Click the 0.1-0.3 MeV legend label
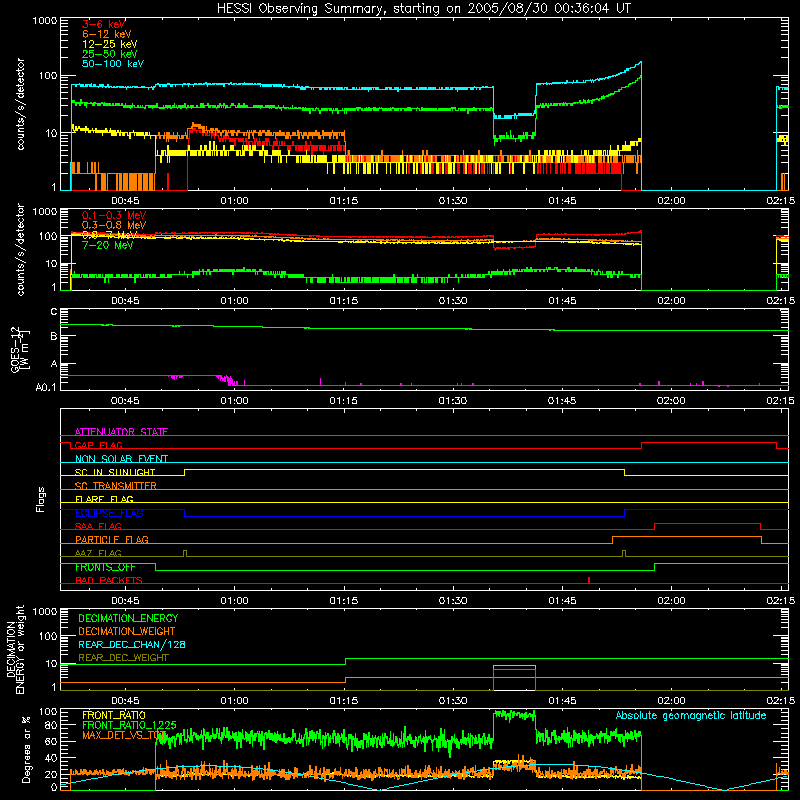Viewport: 800px width, 800px height. click(x=113, y=216)
